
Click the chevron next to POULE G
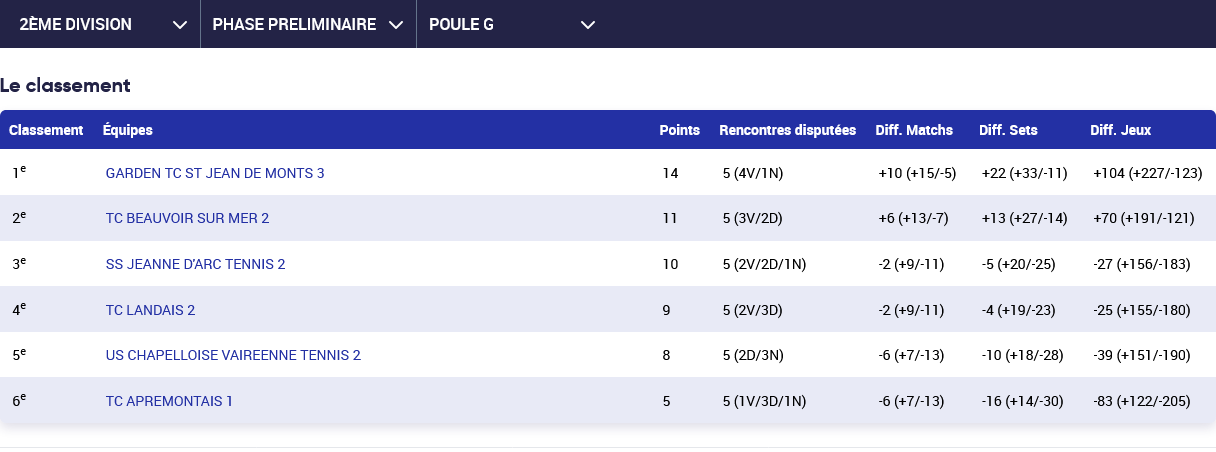pos(588,25)
